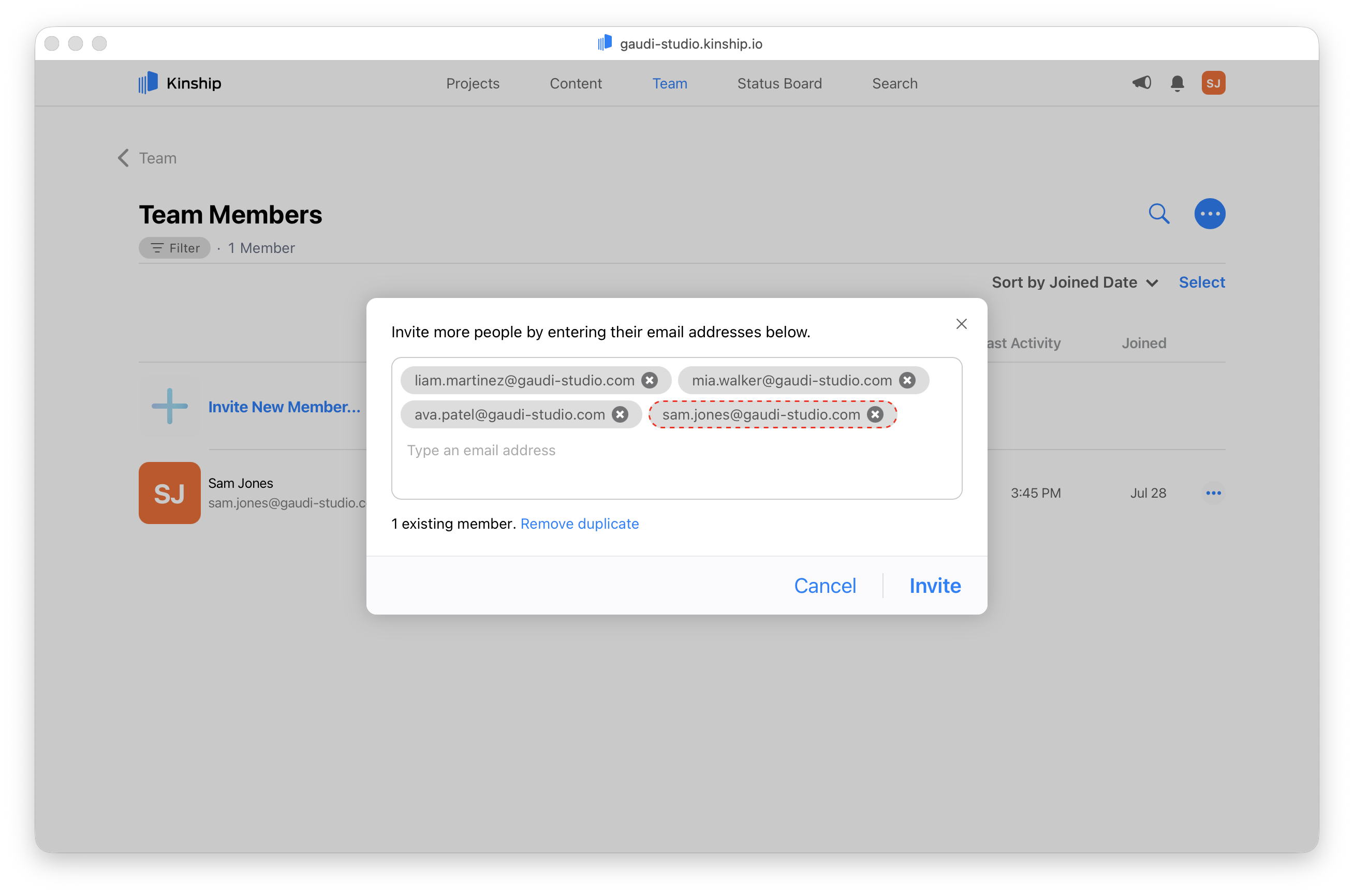
Task: Confirm with the Invite button
Action: 934,585
